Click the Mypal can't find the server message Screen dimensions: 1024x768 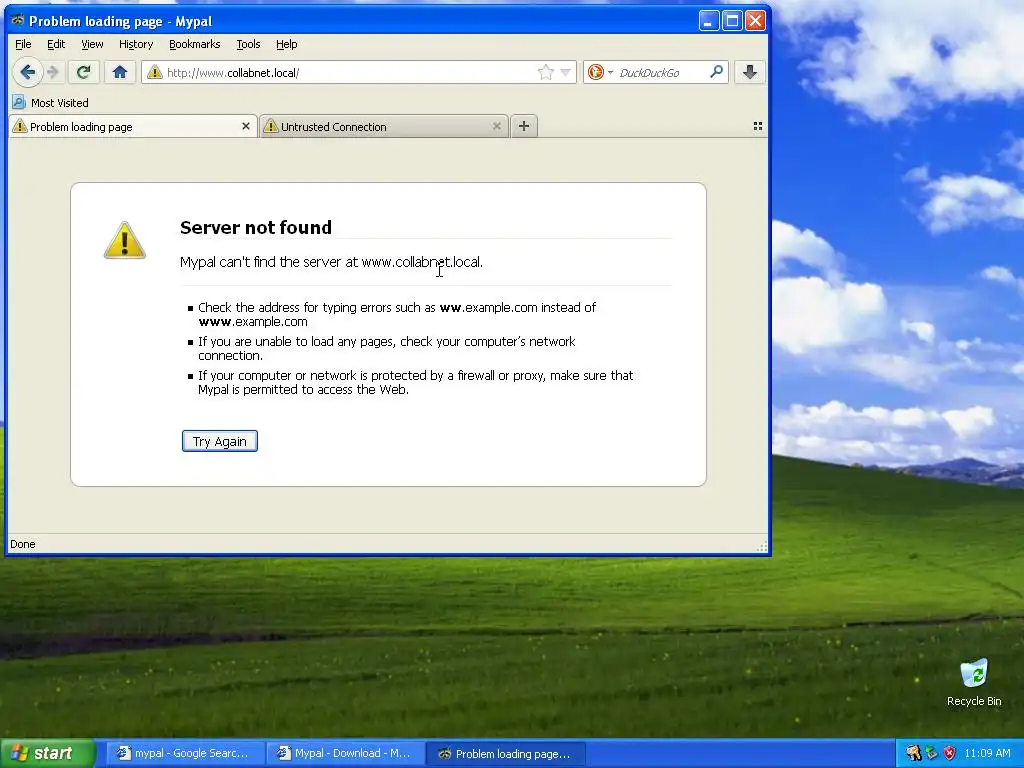[331, 262]
